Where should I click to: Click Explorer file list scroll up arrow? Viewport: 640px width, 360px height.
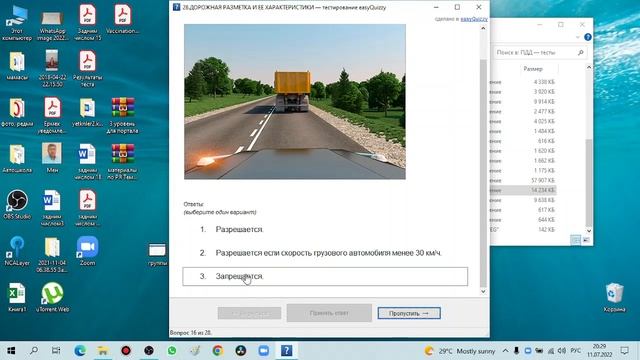point(589,67)
